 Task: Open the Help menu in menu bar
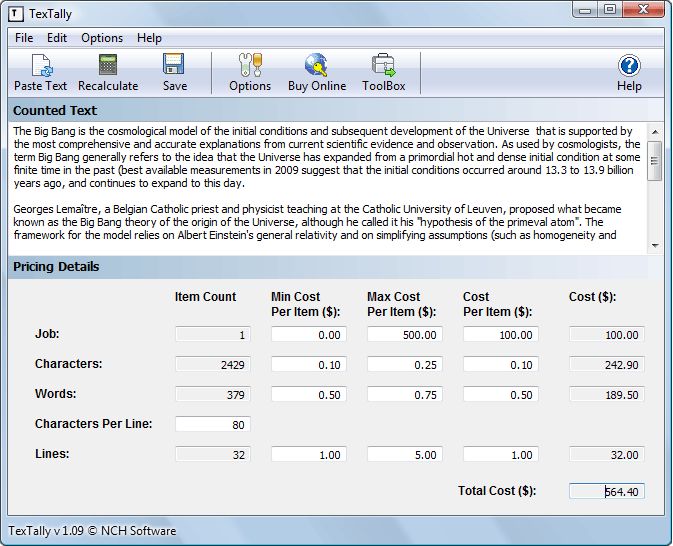pyautogui.click(x=149, y=38)
